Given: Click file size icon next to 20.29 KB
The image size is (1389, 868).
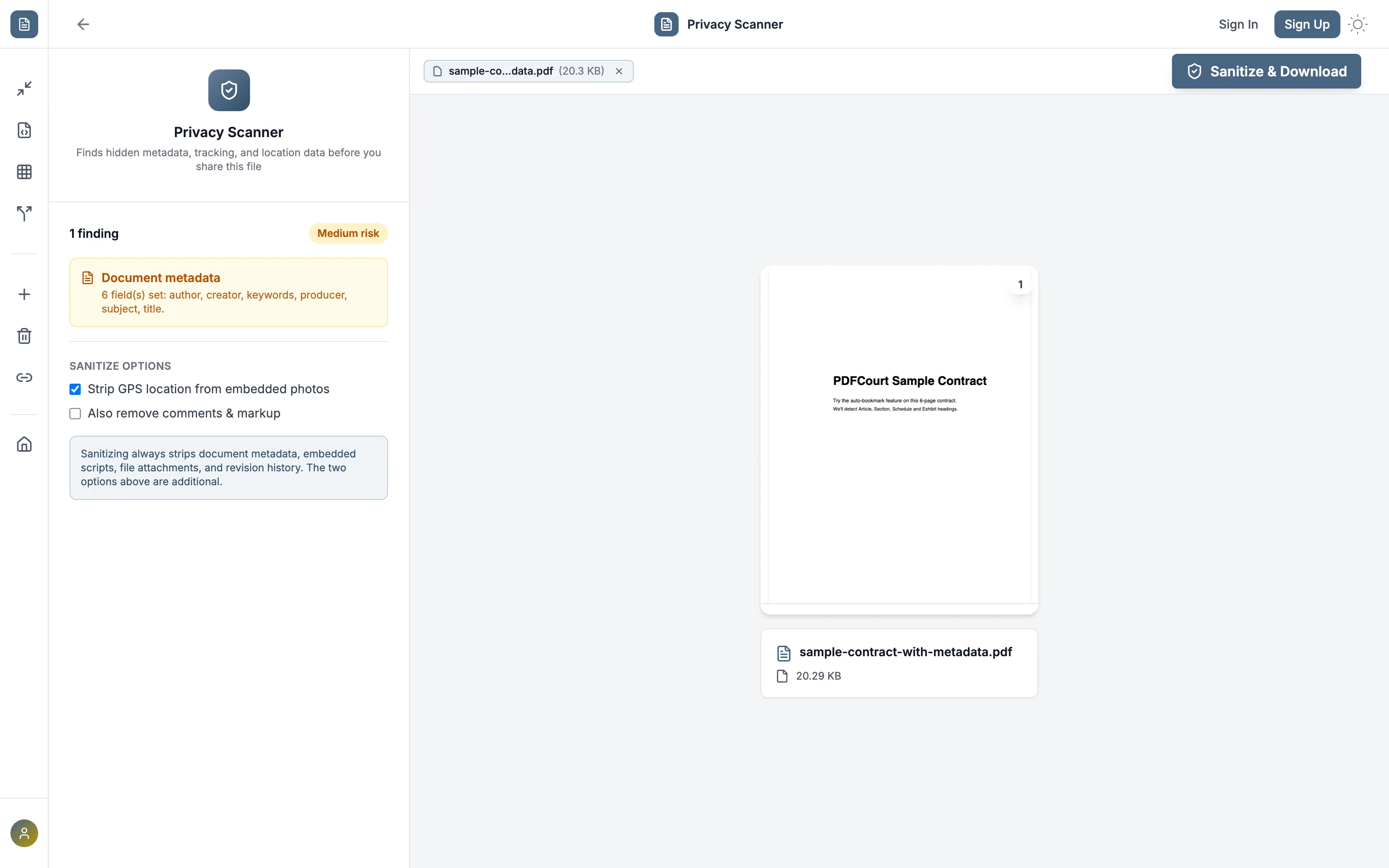Looking at the screenshot, I should pyautogui.click(x=782, y=676).
